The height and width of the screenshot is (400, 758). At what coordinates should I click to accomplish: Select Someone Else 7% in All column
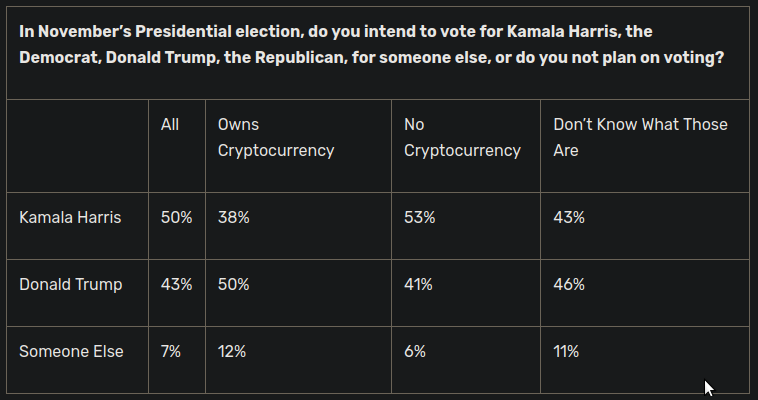(171, 351)
